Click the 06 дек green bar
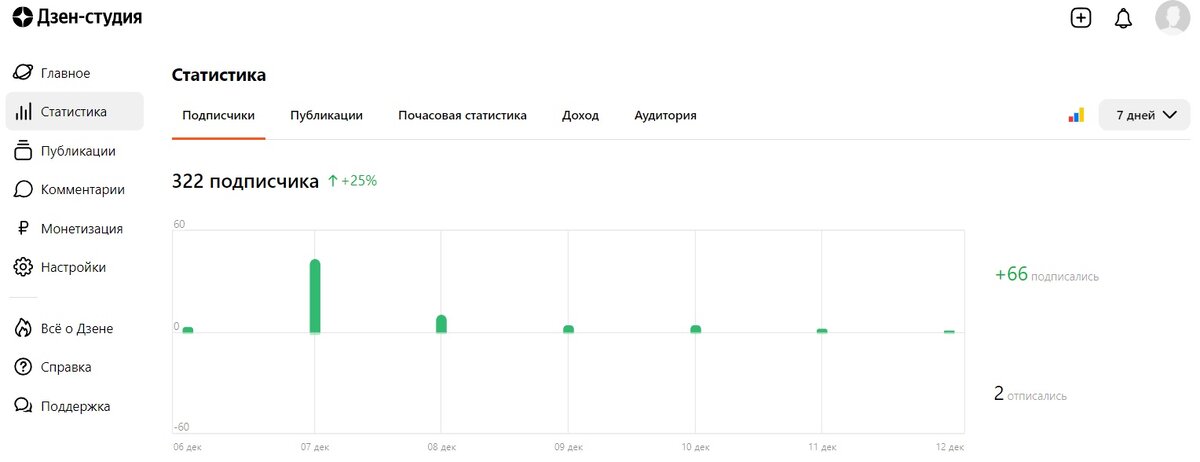Screen dimensions: 1200x462 pyautogui.click(x=188, y=330)
